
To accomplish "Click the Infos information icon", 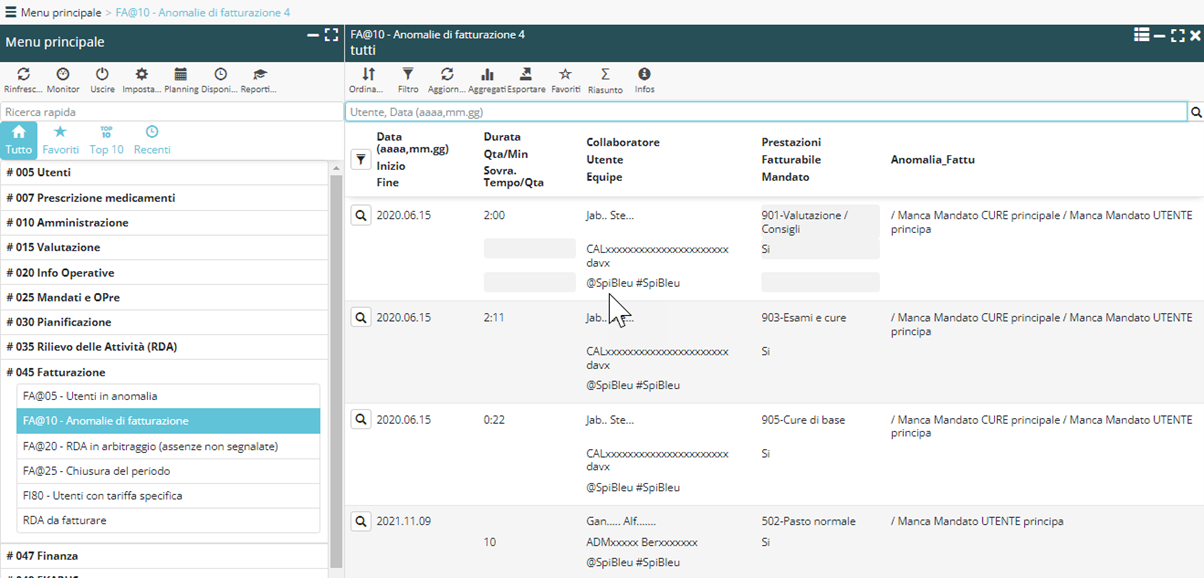I will coord(644,75).
